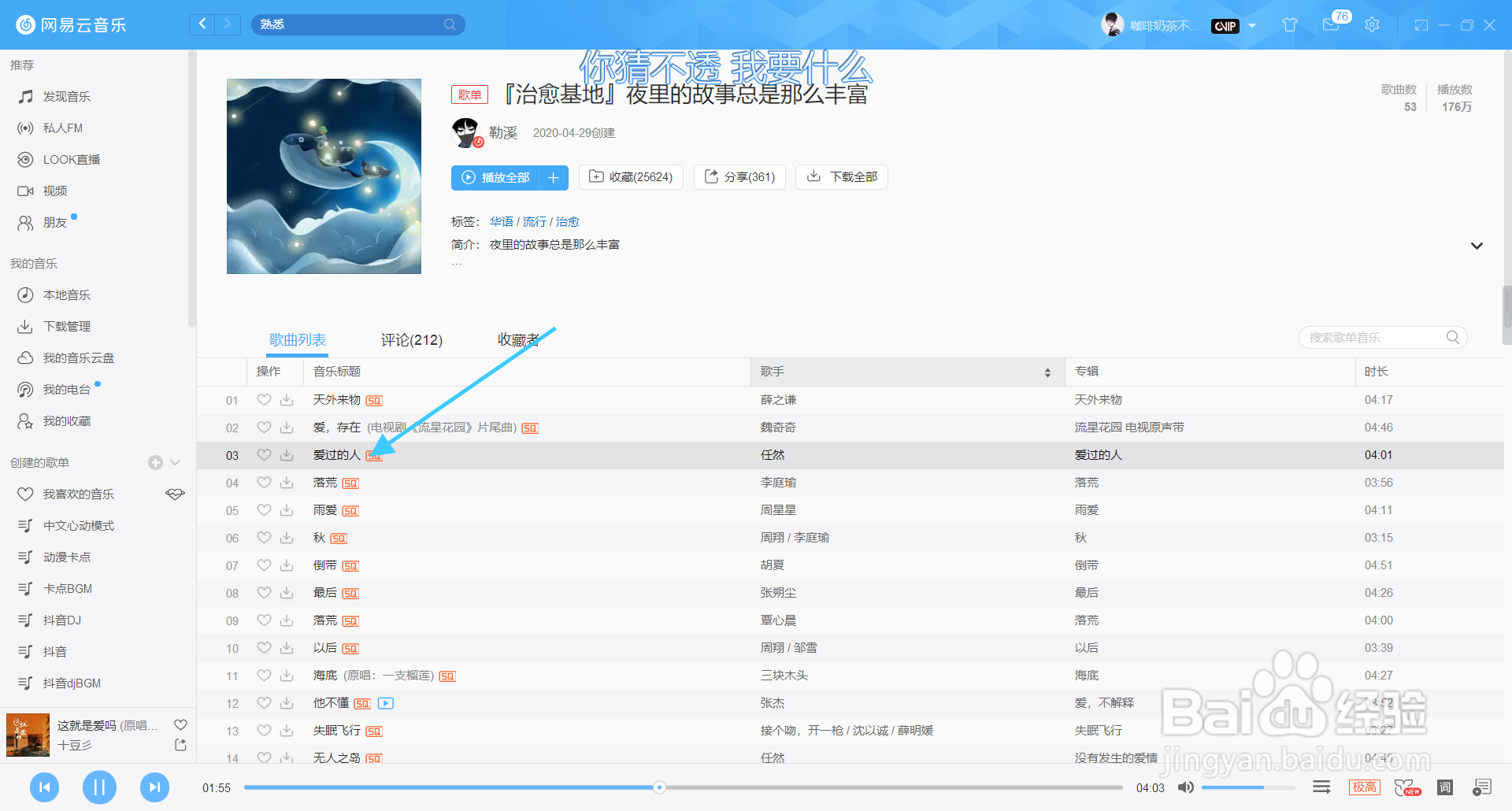The height and width of the screenshot is (811, 1512).
Task: Open artist 薛之谦 link
Action: [x=778, y=400]
